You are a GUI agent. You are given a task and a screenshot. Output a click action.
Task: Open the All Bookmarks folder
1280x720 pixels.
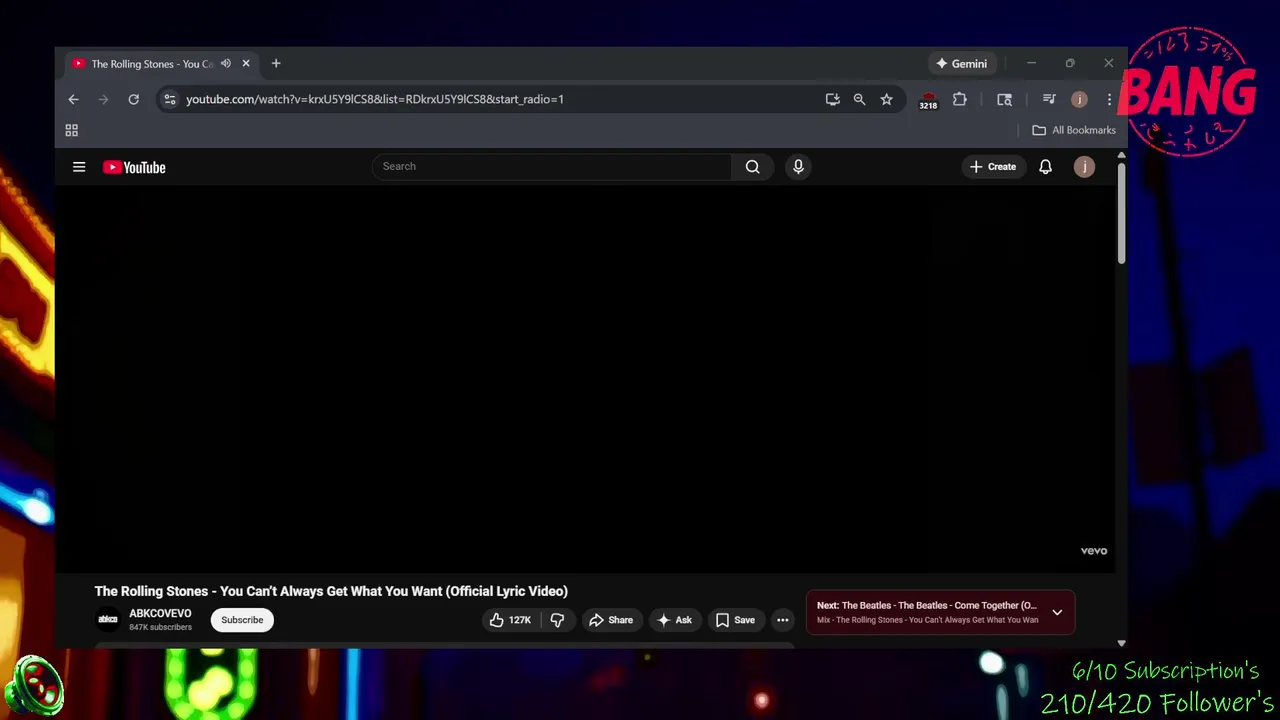(1074, 130)
